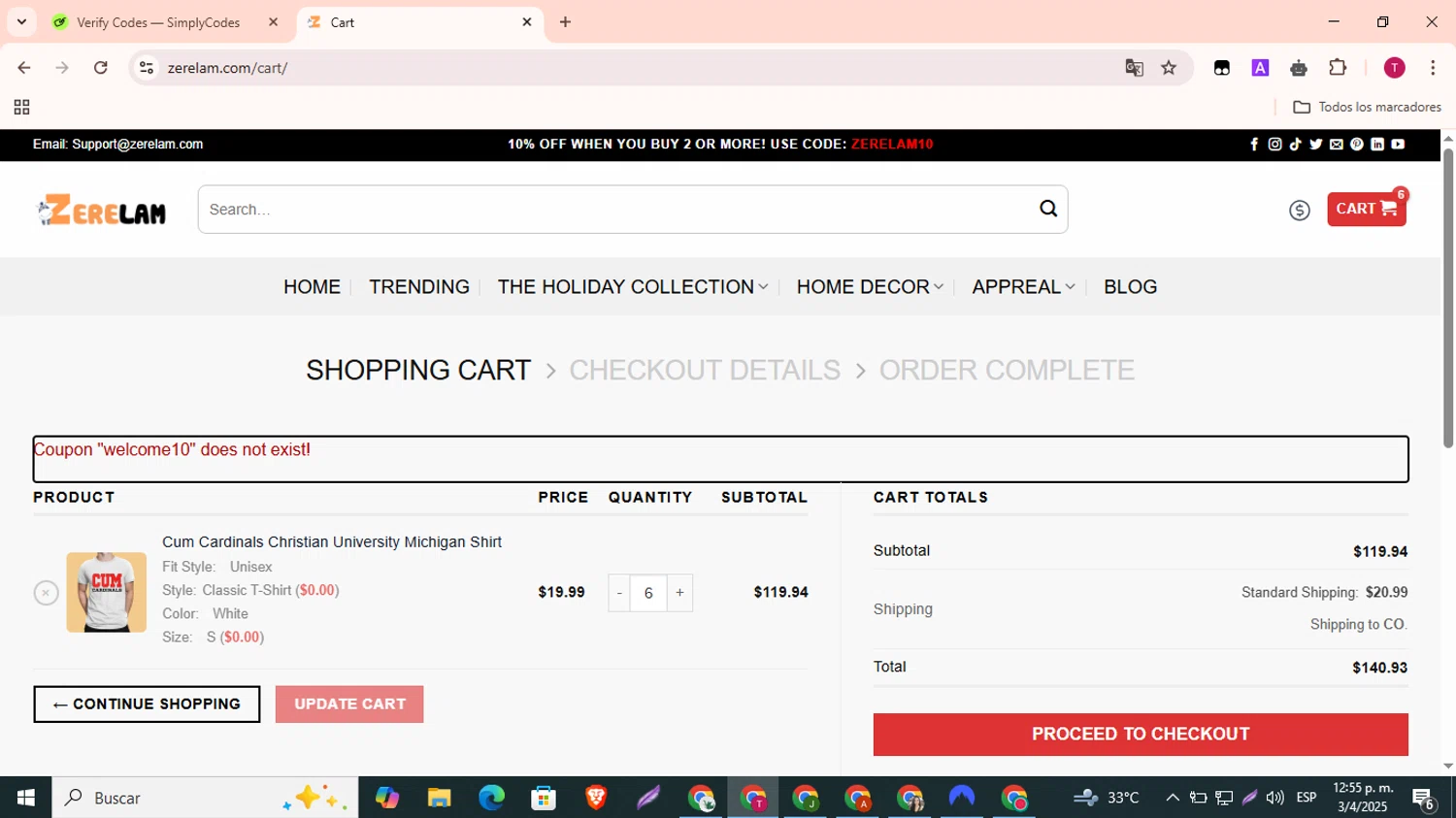Open Microsoft Edge from taskbar

[491, 798]
